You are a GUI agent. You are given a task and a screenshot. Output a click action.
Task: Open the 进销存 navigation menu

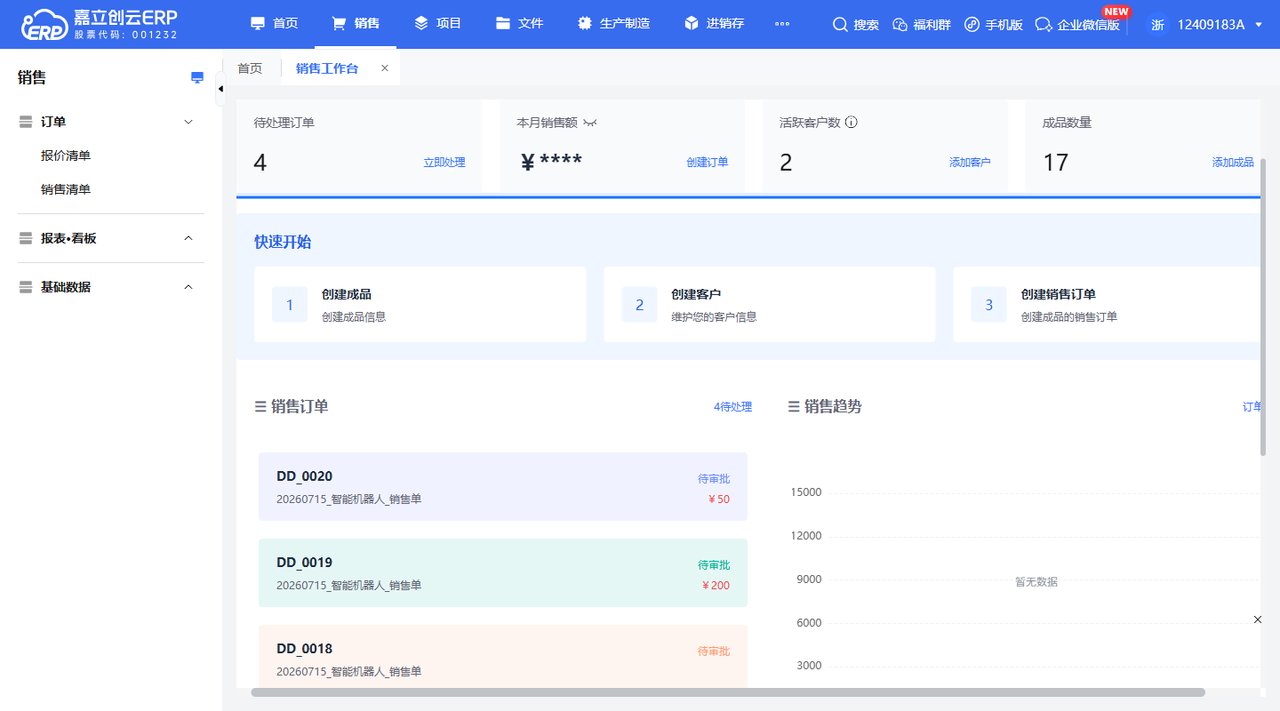tap(714, 23)
